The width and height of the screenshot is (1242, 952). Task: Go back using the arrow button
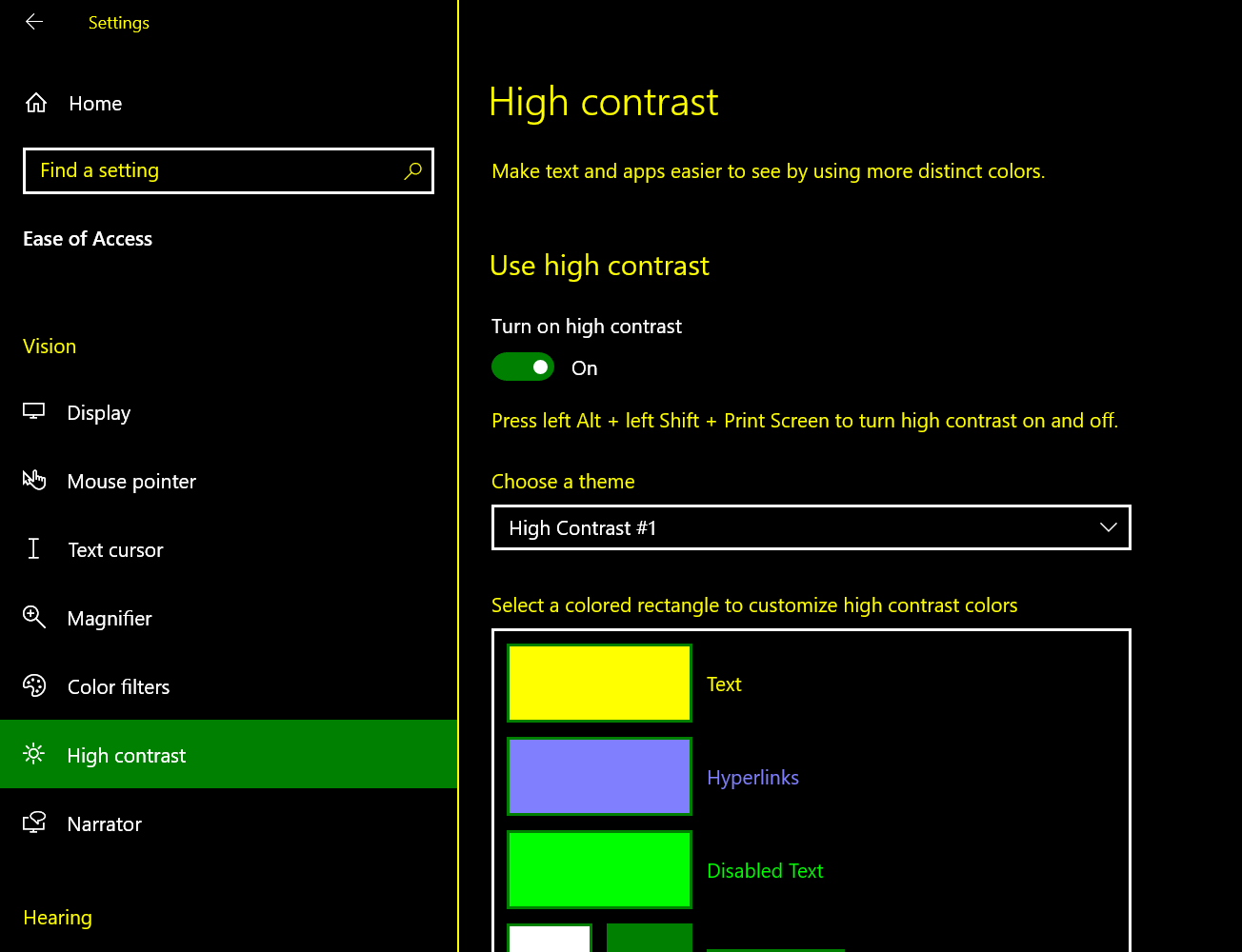pos(34,22)
